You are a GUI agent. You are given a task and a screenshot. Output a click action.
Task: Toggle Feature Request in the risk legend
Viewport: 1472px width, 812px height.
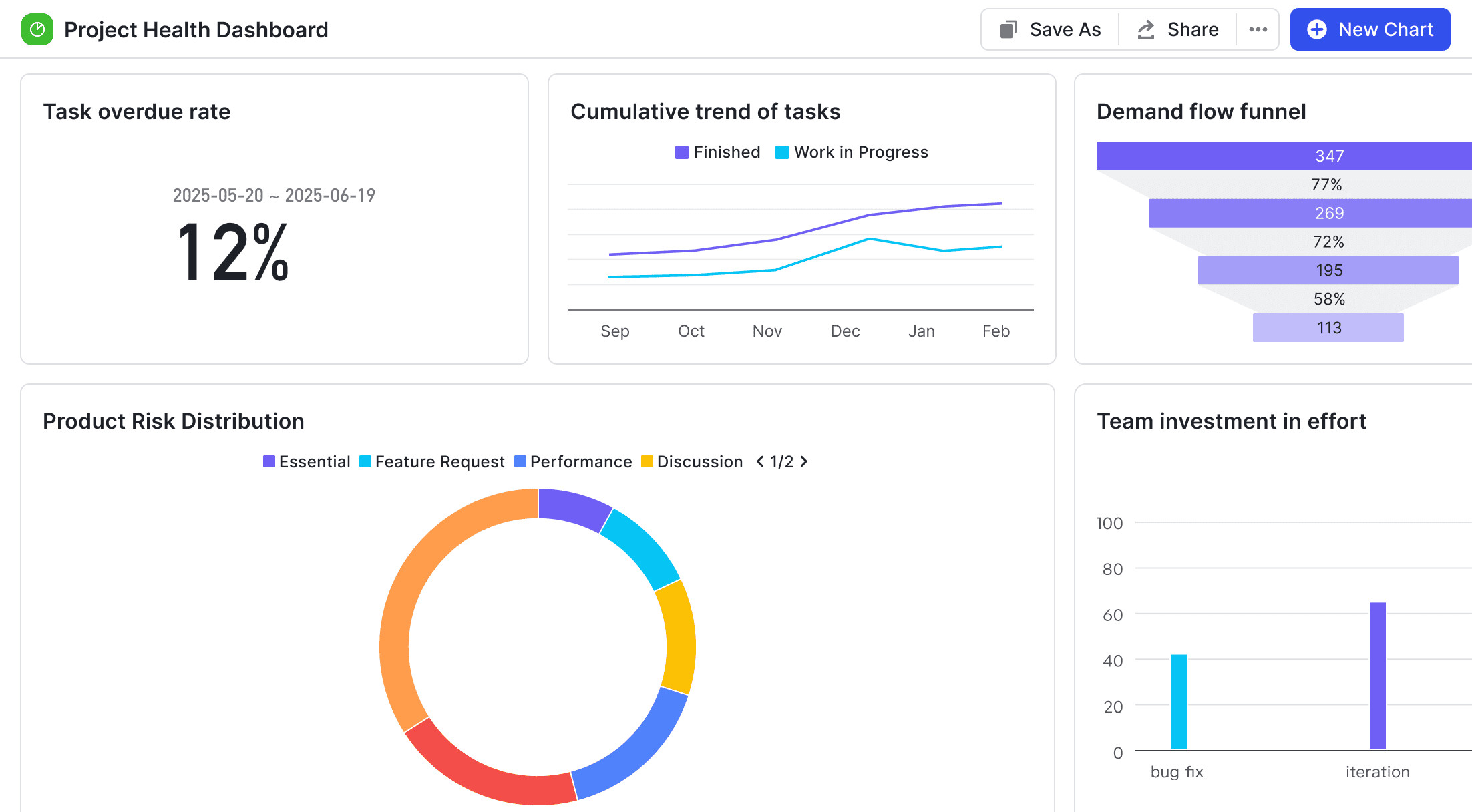tap(432, 461)
